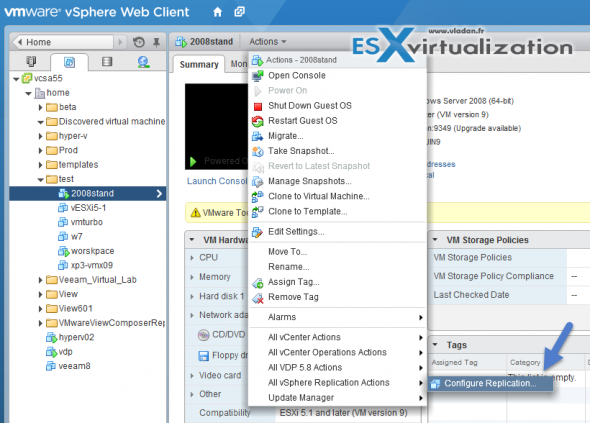590x423 pixels.
Task: Click the Migrate icon
Action: (x=258, y=136)
